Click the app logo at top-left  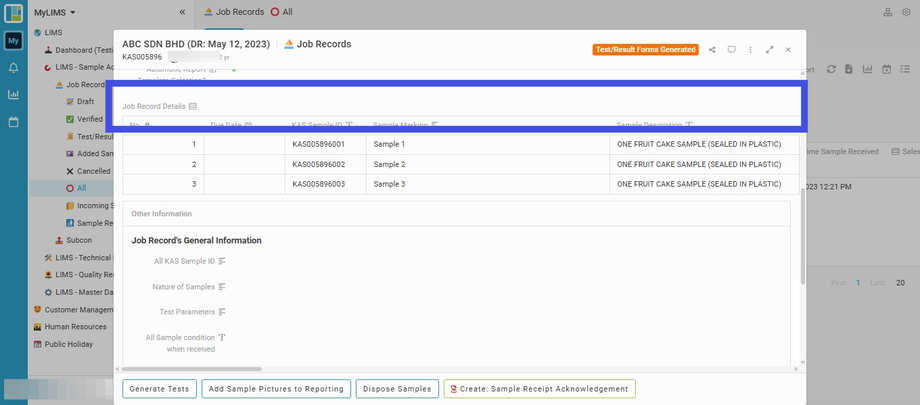(13, 13)
